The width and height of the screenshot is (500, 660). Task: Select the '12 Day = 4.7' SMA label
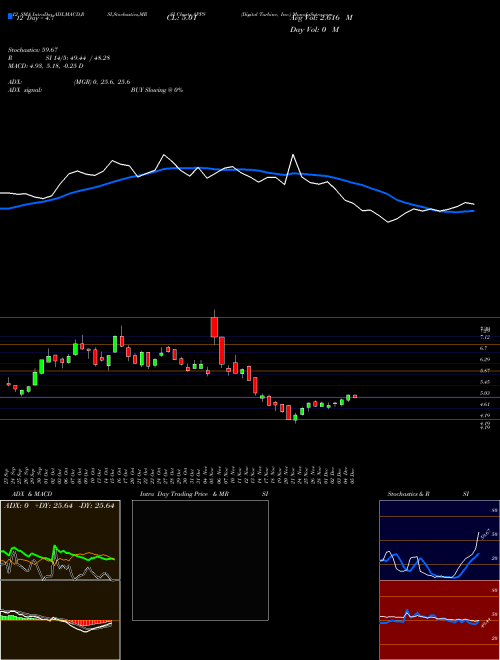click(35, 19)
